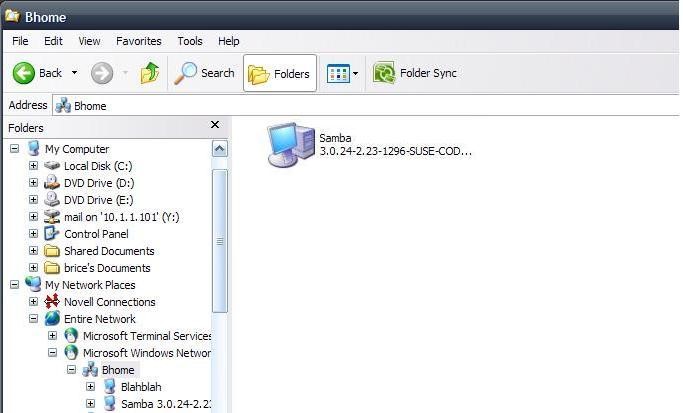Viewport: 683px width, 413px height.
Task: Click the Bhome title bar folder icon
Action: coord(13,16)
